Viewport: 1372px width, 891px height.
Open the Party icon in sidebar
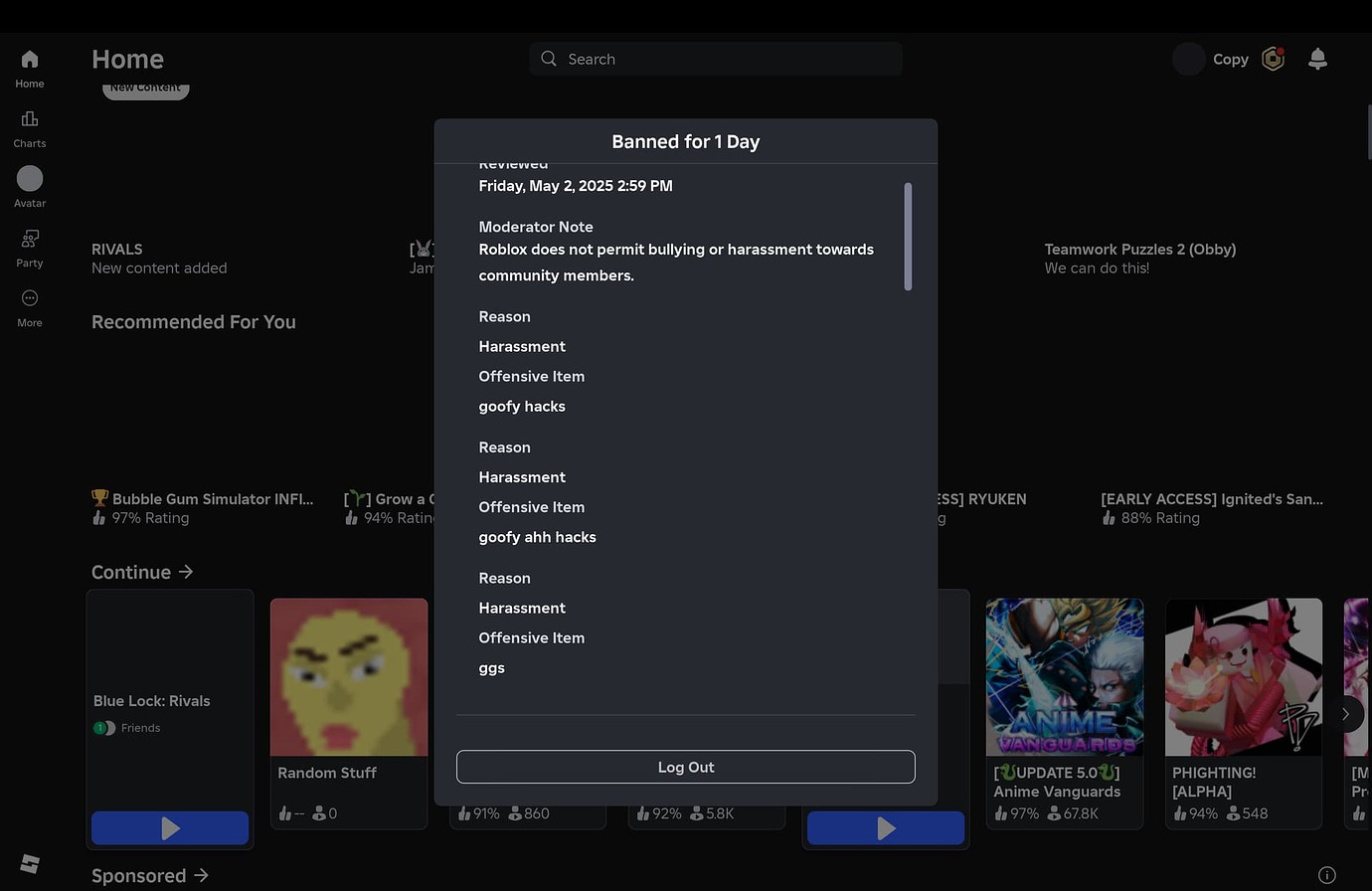pyautogui.click(x=30, y=239)
